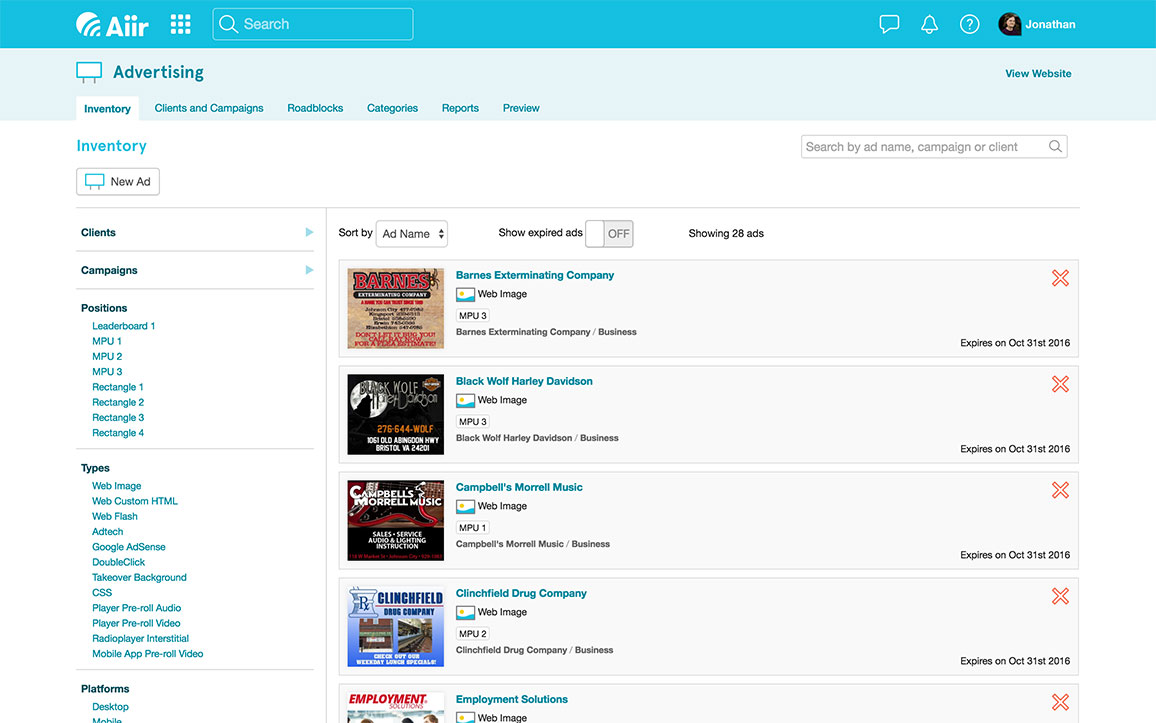Open the Barnes Exterminating Company ad title
This screenshot has height=723, width=1156.
pyautogui.click(x=535, y=275)
